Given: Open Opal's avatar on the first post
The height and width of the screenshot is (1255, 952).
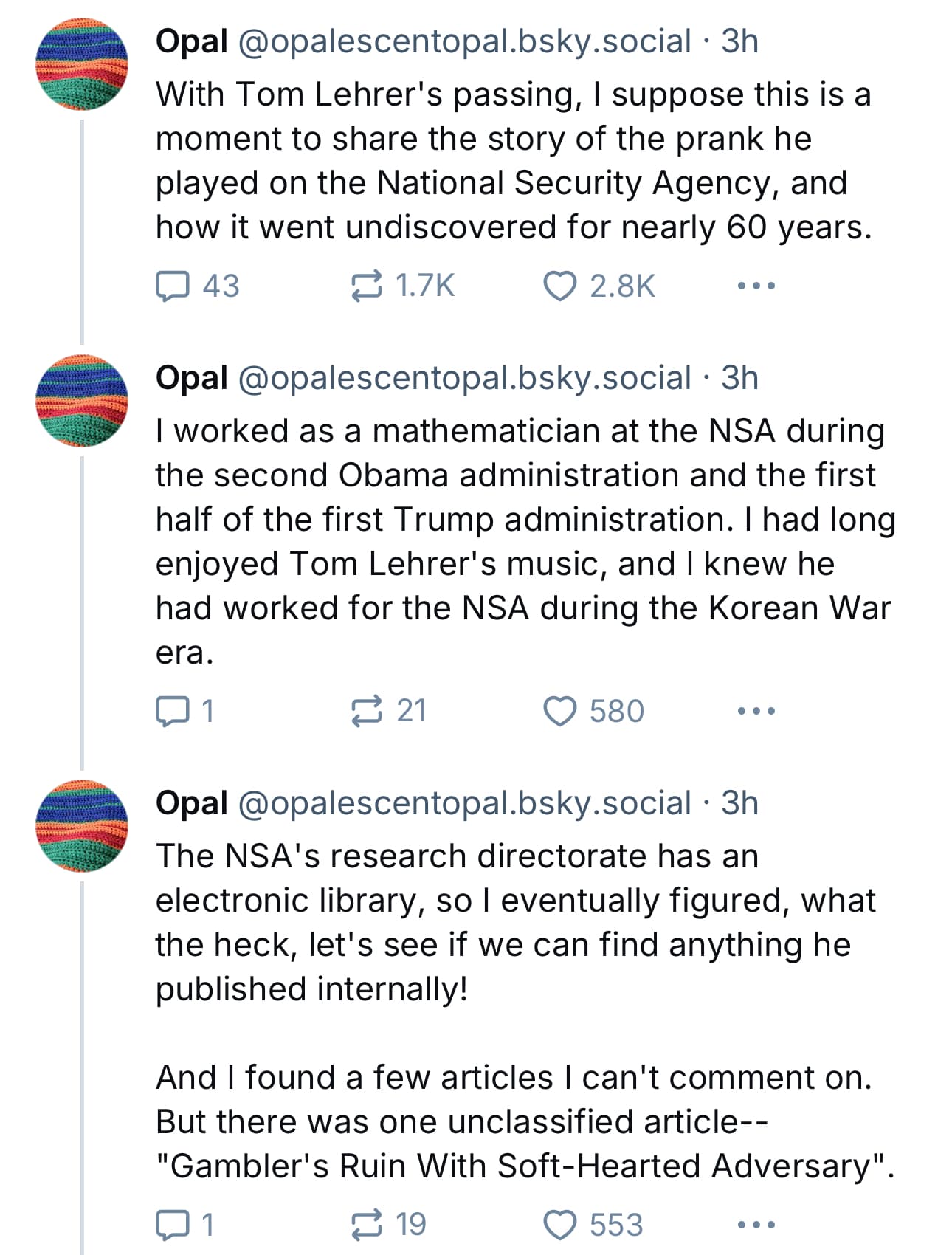Looking at the screenshot, I should pyautogui.click(x=82, y=65).
